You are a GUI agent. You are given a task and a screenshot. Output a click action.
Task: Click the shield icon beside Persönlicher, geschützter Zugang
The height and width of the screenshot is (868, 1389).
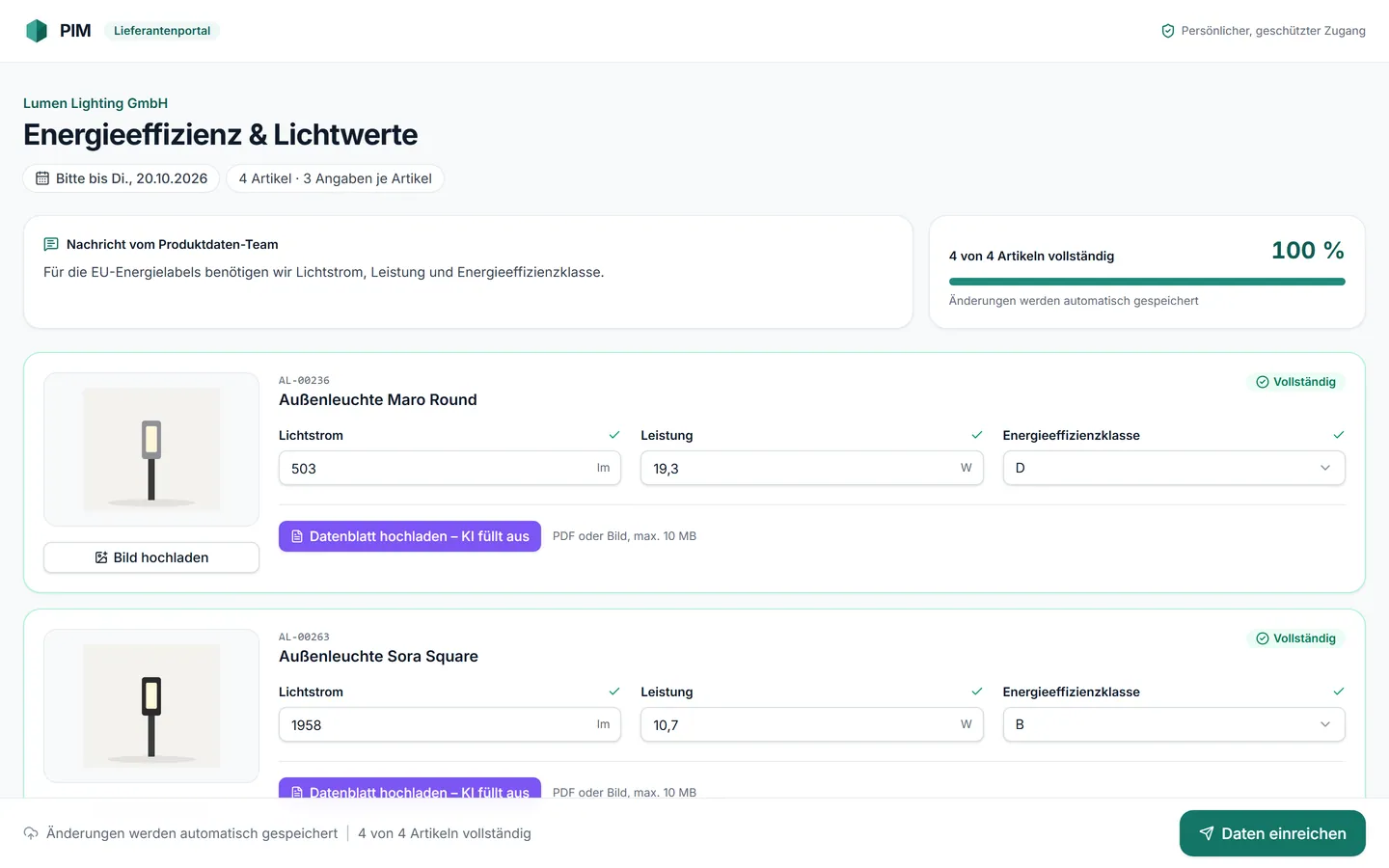(x=1168, y=31)
